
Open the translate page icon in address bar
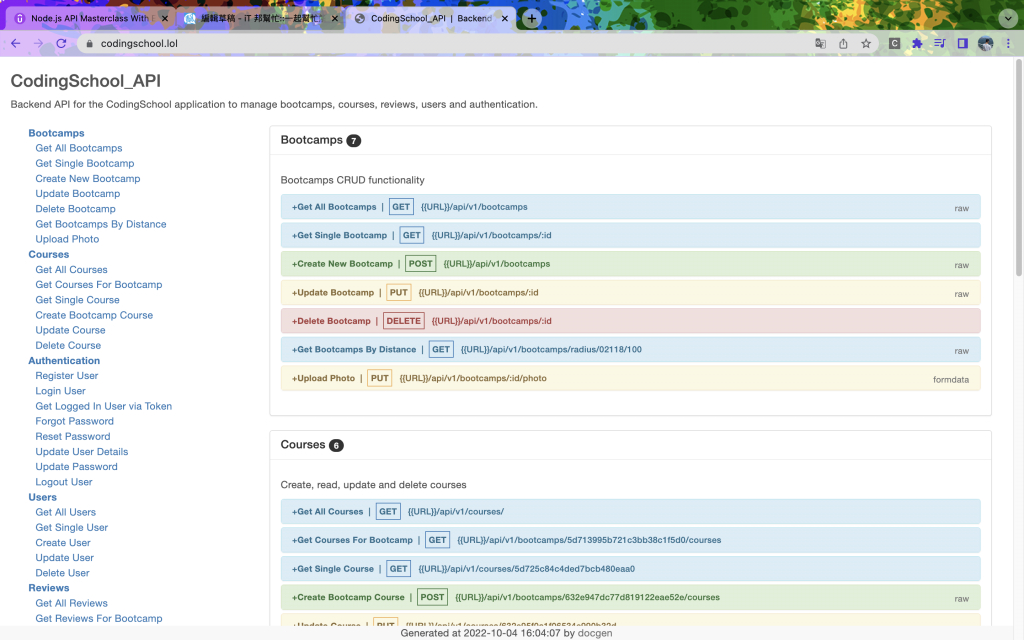pos(820,44)
